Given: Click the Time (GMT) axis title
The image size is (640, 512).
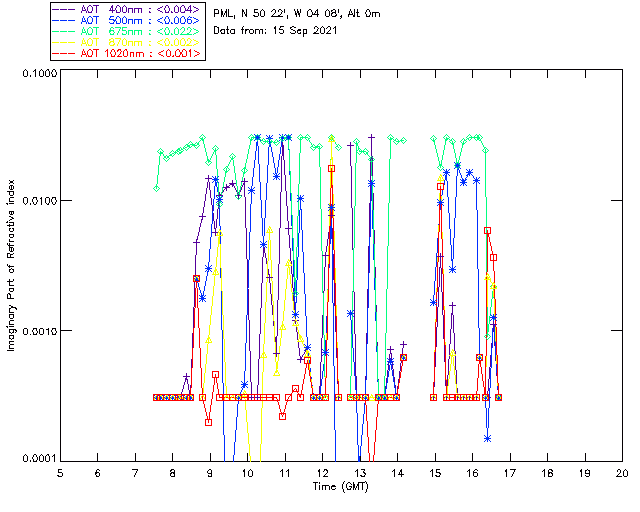Looking at the screenshot, I should coord(340,487).
